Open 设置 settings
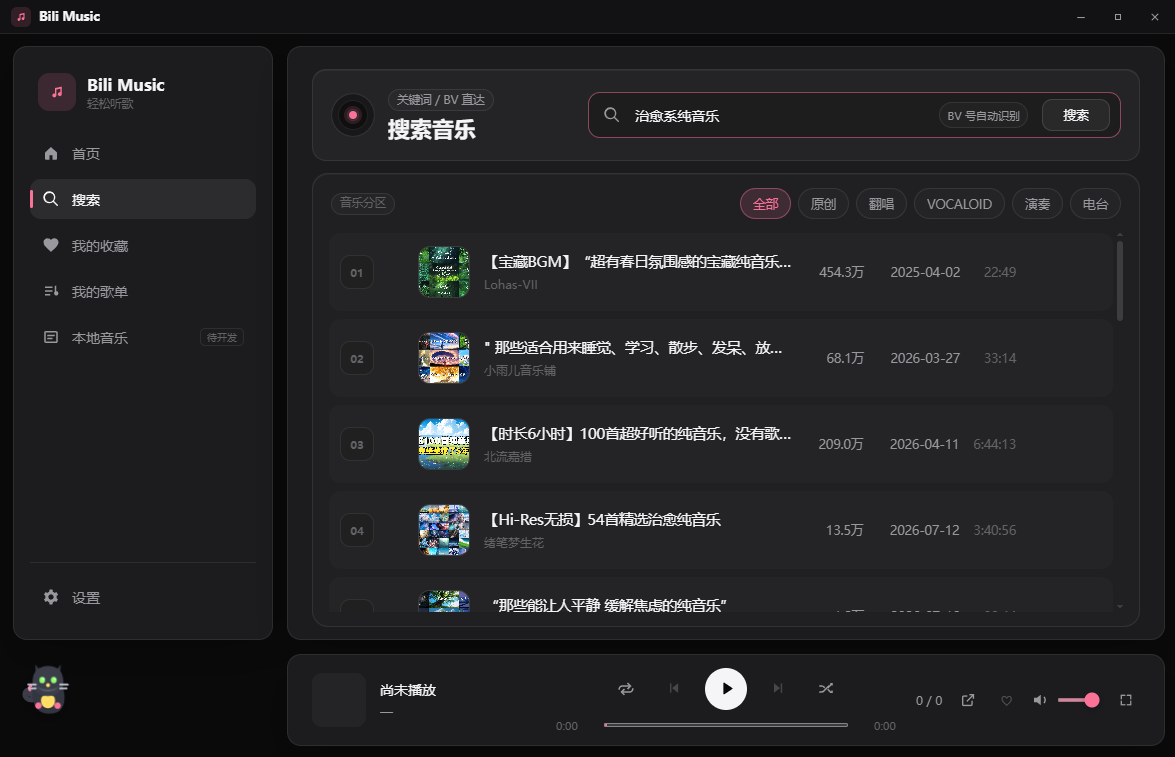 click(142, 597)
